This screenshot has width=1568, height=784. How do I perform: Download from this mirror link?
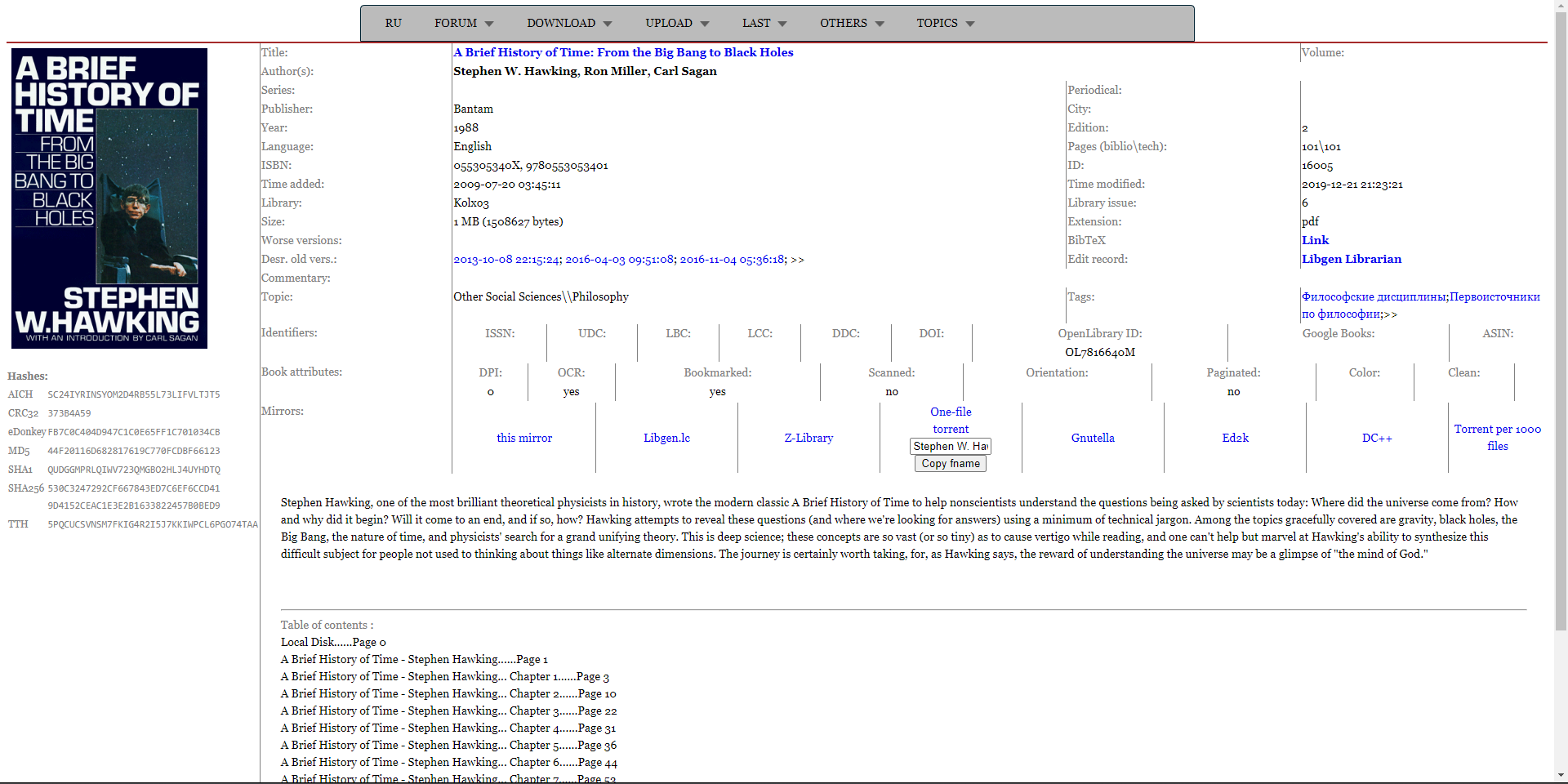click(524, 438)
